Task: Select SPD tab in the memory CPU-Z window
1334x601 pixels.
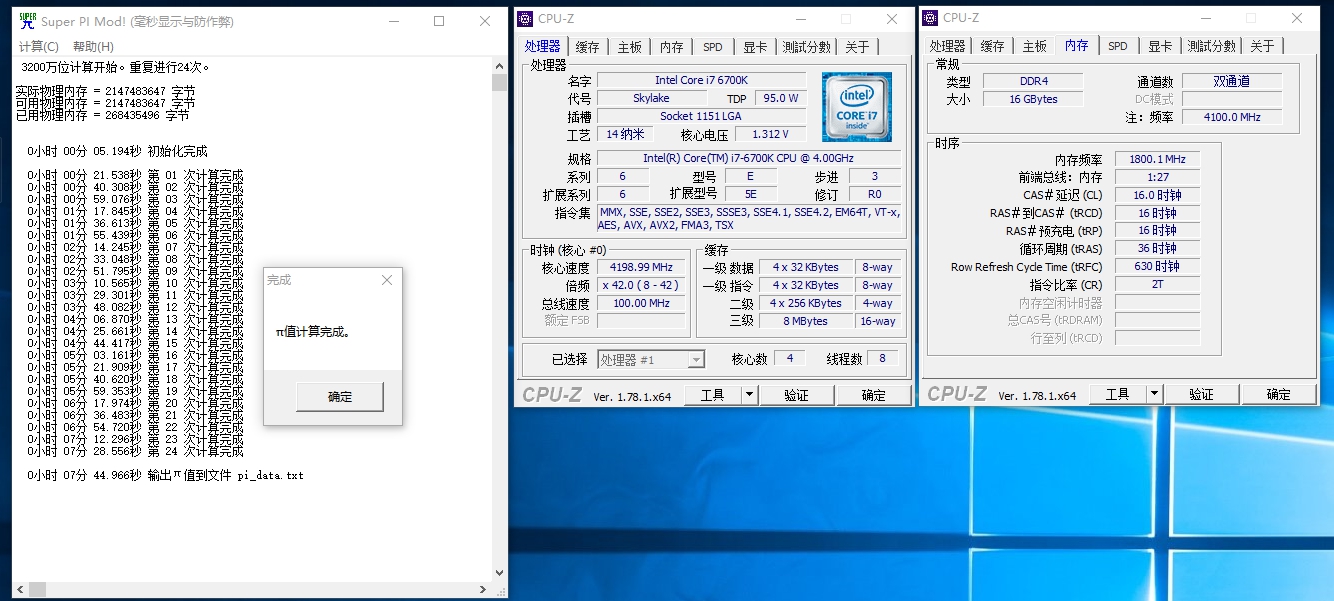Action: [x=1117, y=46]
